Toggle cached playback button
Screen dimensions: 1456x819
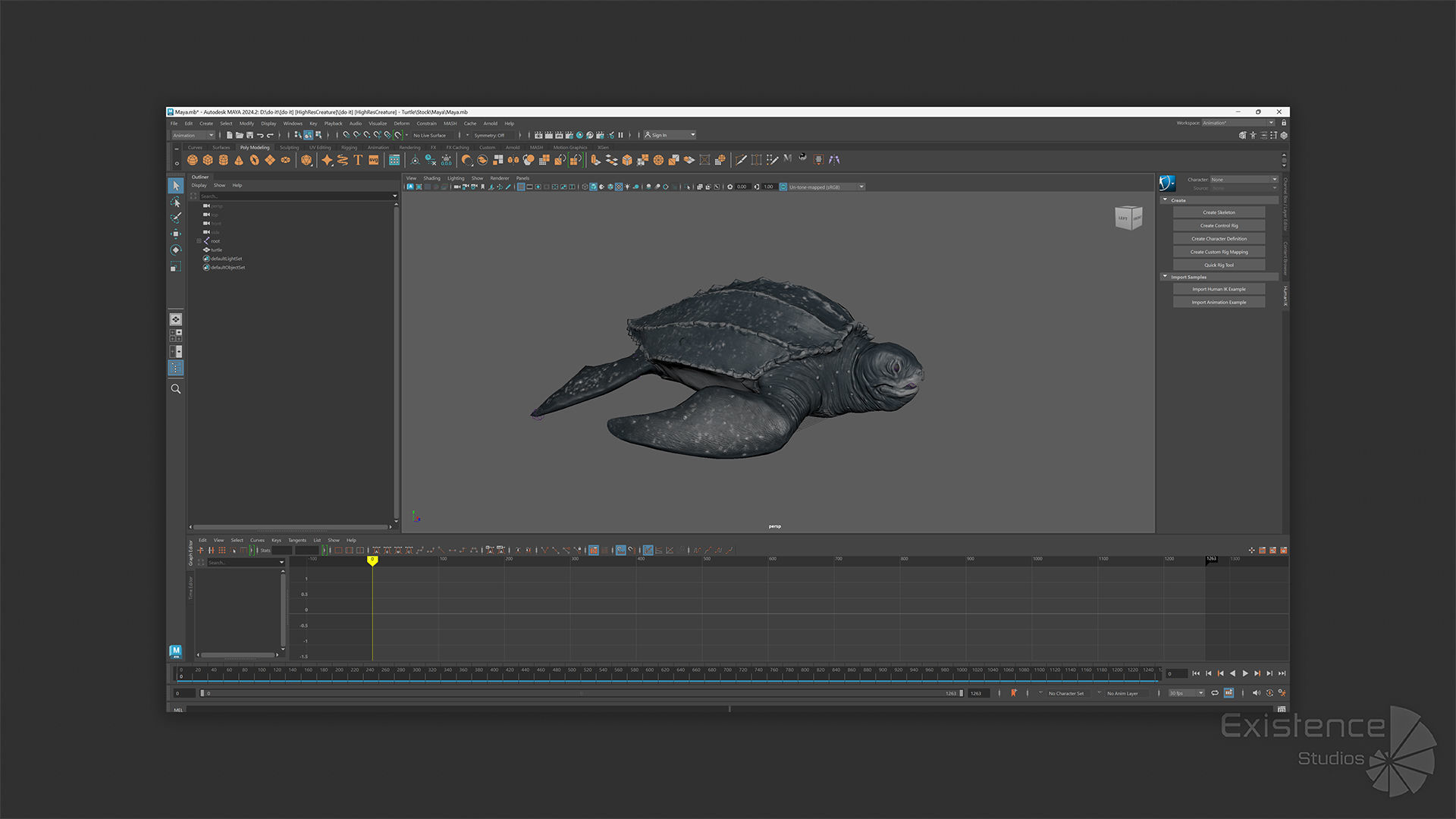click(x=1229, y=693)
